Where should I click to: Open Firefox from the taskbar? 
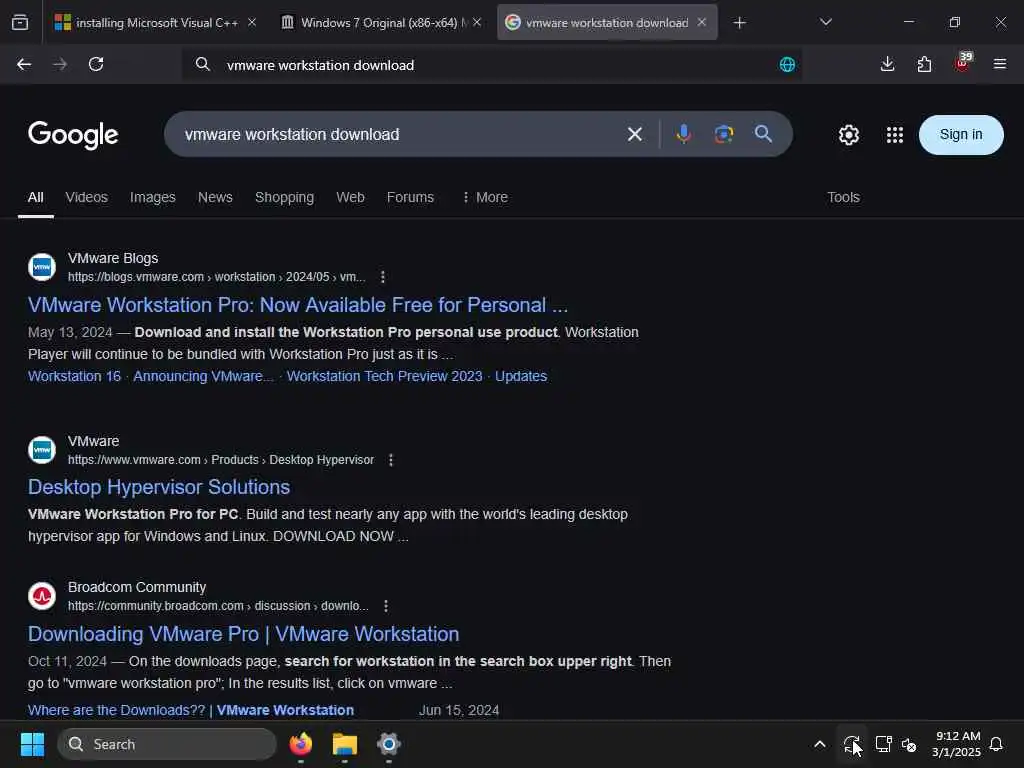300,744
